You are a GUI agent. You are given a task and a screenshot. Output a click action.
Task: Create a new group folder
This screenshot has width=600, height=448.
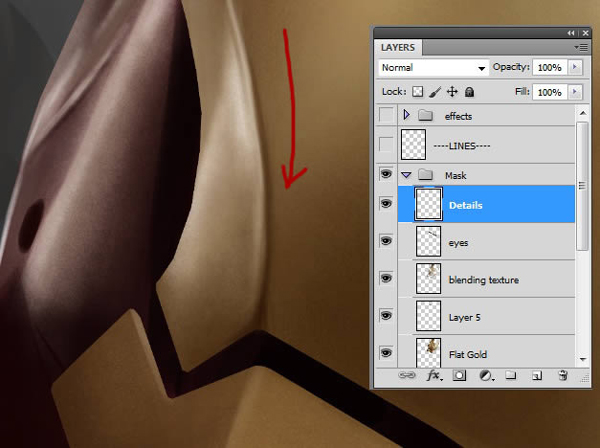(510, 375)
